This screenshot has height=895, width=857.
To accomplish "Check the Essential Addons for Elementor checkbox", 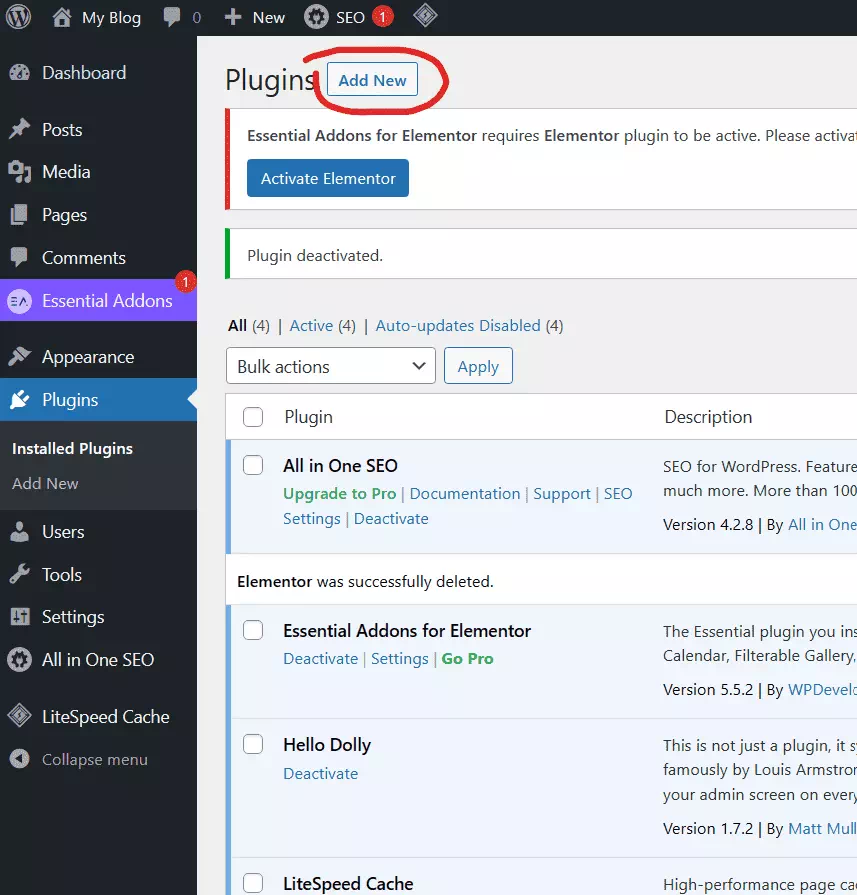I will point(253,630).
